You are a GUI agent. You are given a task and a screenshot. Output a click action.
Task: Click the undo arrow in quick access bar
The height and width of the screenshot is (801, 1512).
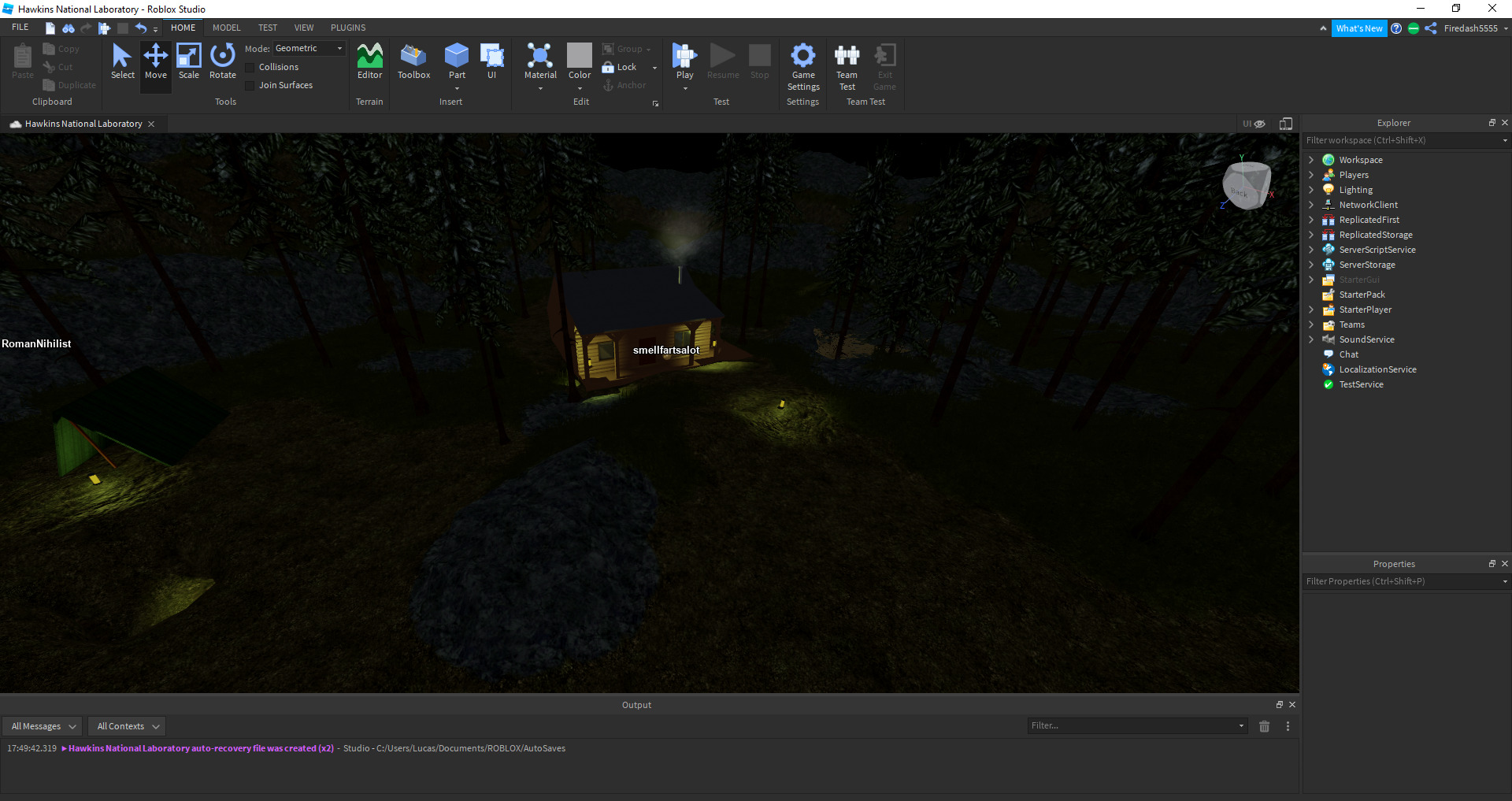tap(141, 28)
